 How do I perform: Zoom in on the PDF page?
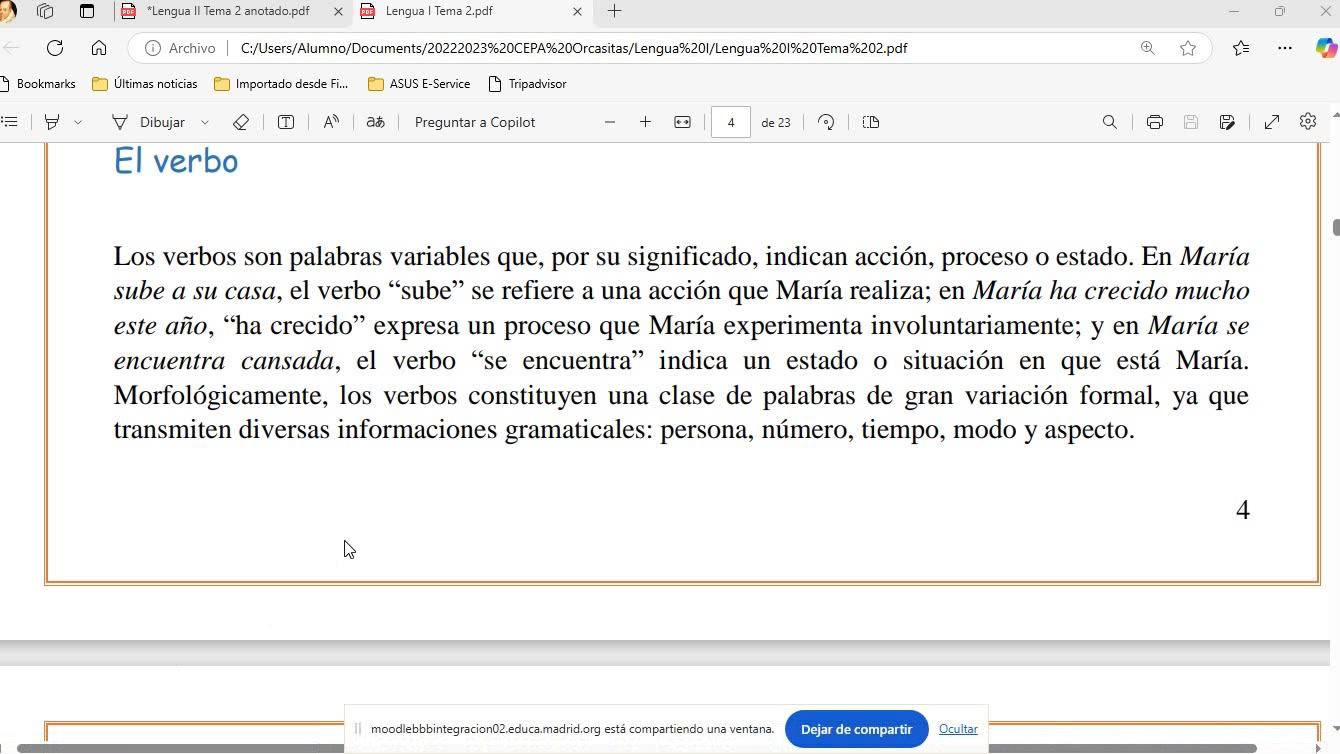pos(646,122)
